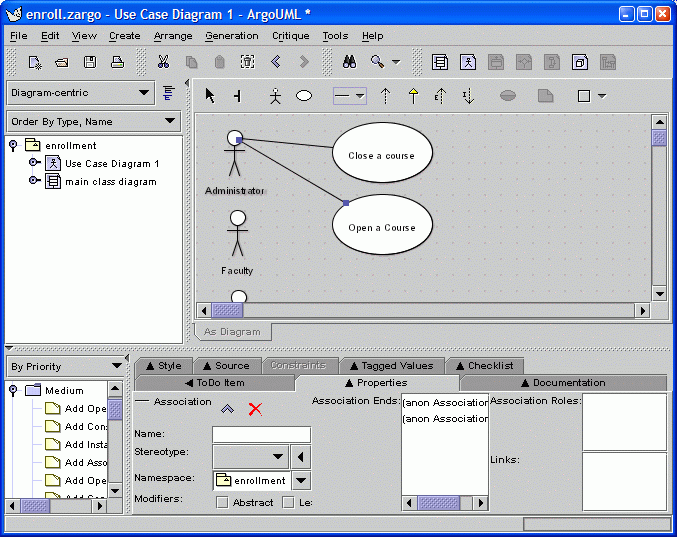Select the Generalization arrow tool
Screen dimensions: 677x537
(413, 96)
